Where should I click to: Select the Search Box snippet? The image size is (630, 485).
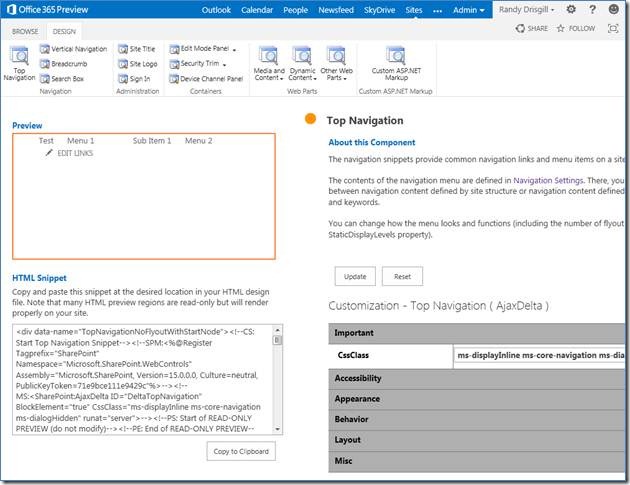tap(62, 79)
